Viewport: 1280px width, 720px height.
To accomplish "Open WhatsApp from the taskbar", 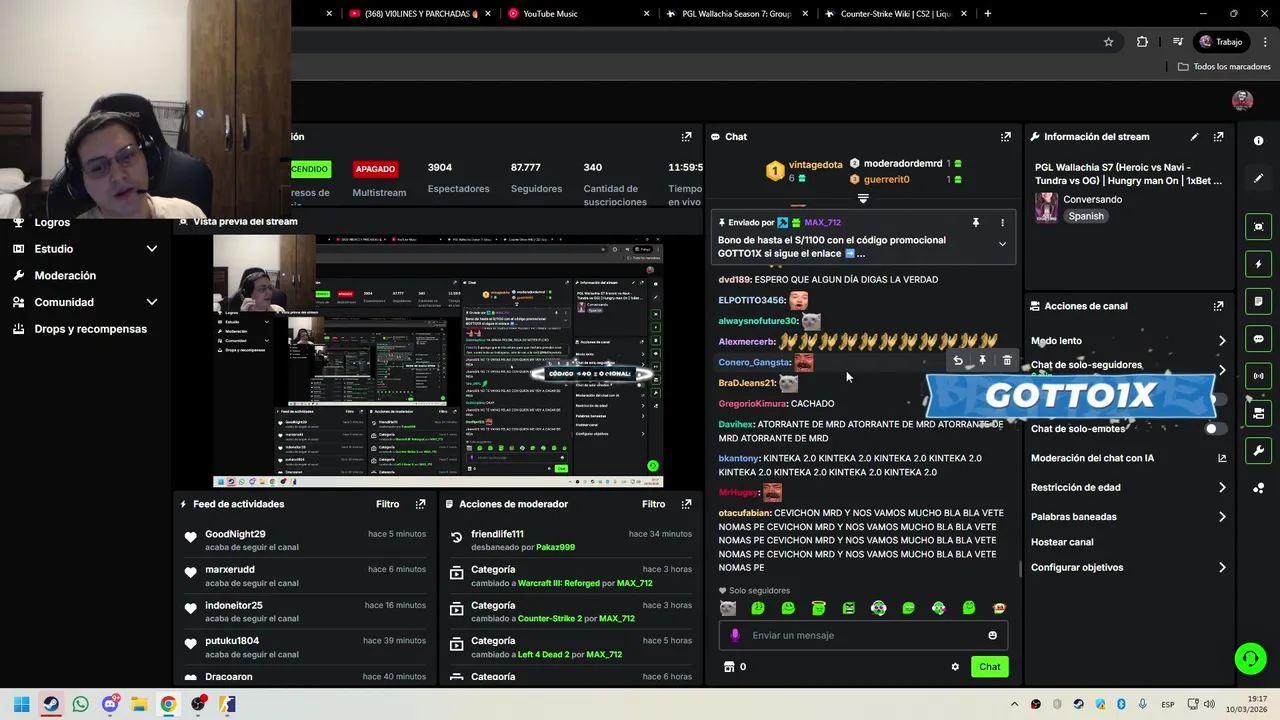I will click(x=80, y=704).
